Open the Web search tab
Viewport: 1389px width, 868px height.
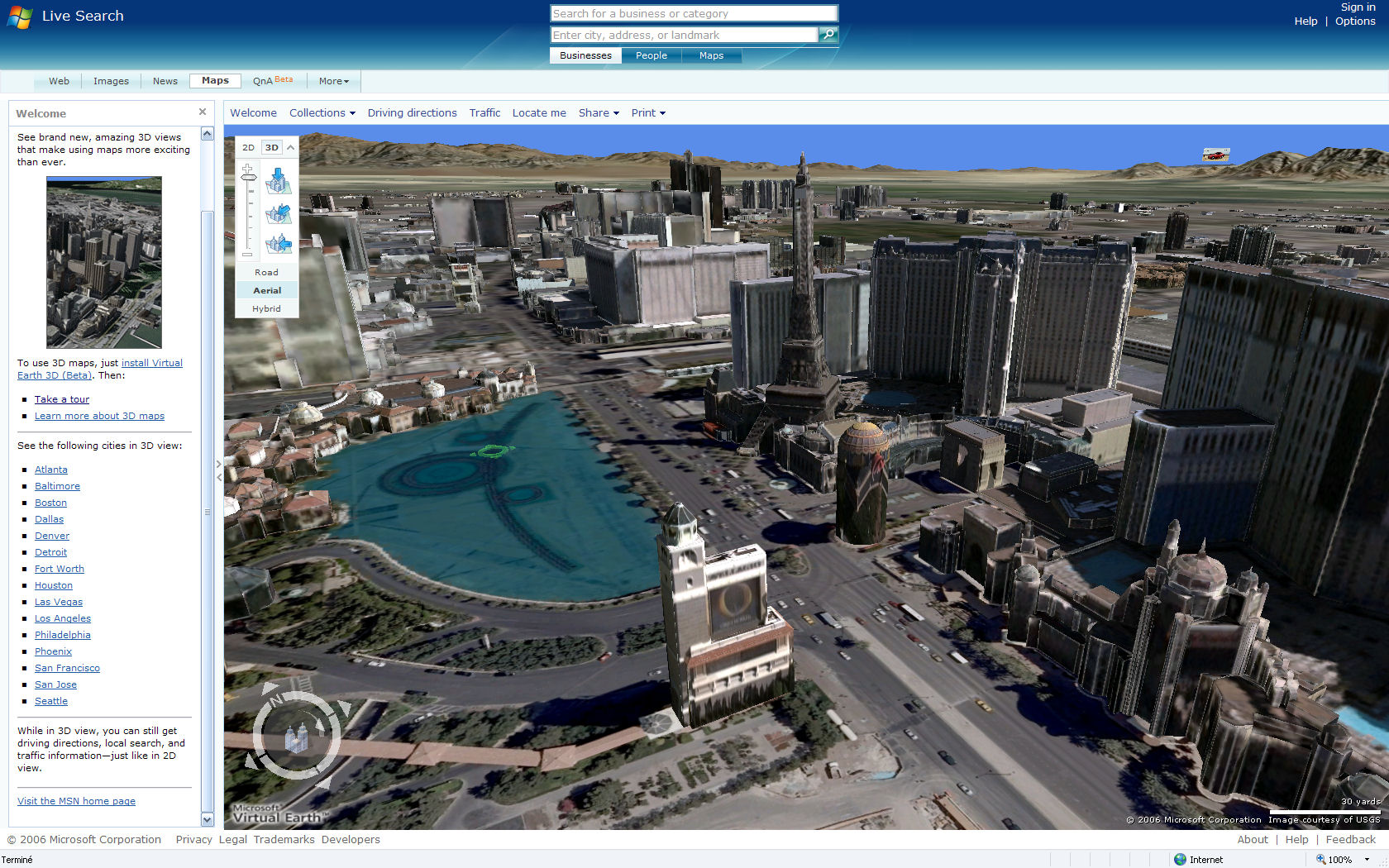[59, 81]
